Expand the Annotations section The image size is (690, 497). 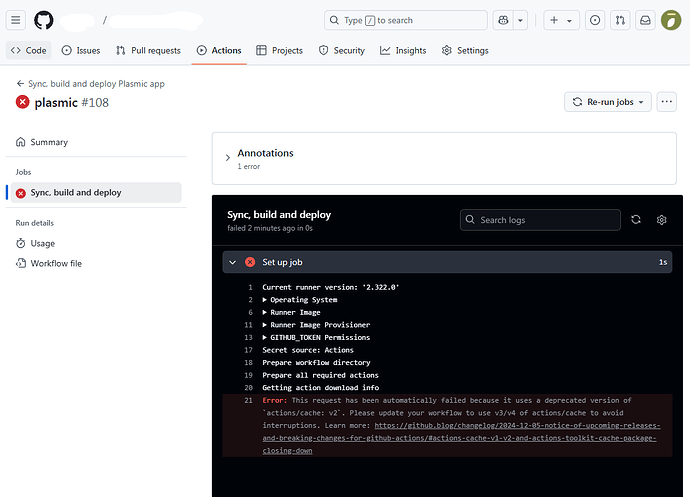coord(228,158)
